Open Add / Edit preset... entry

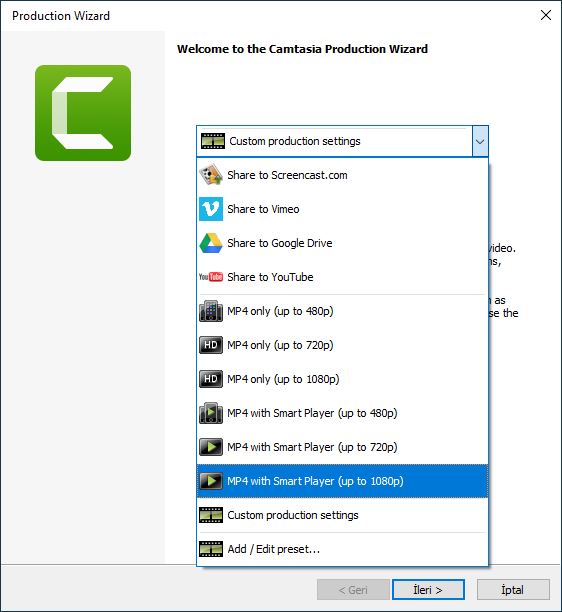click(342, 549)
